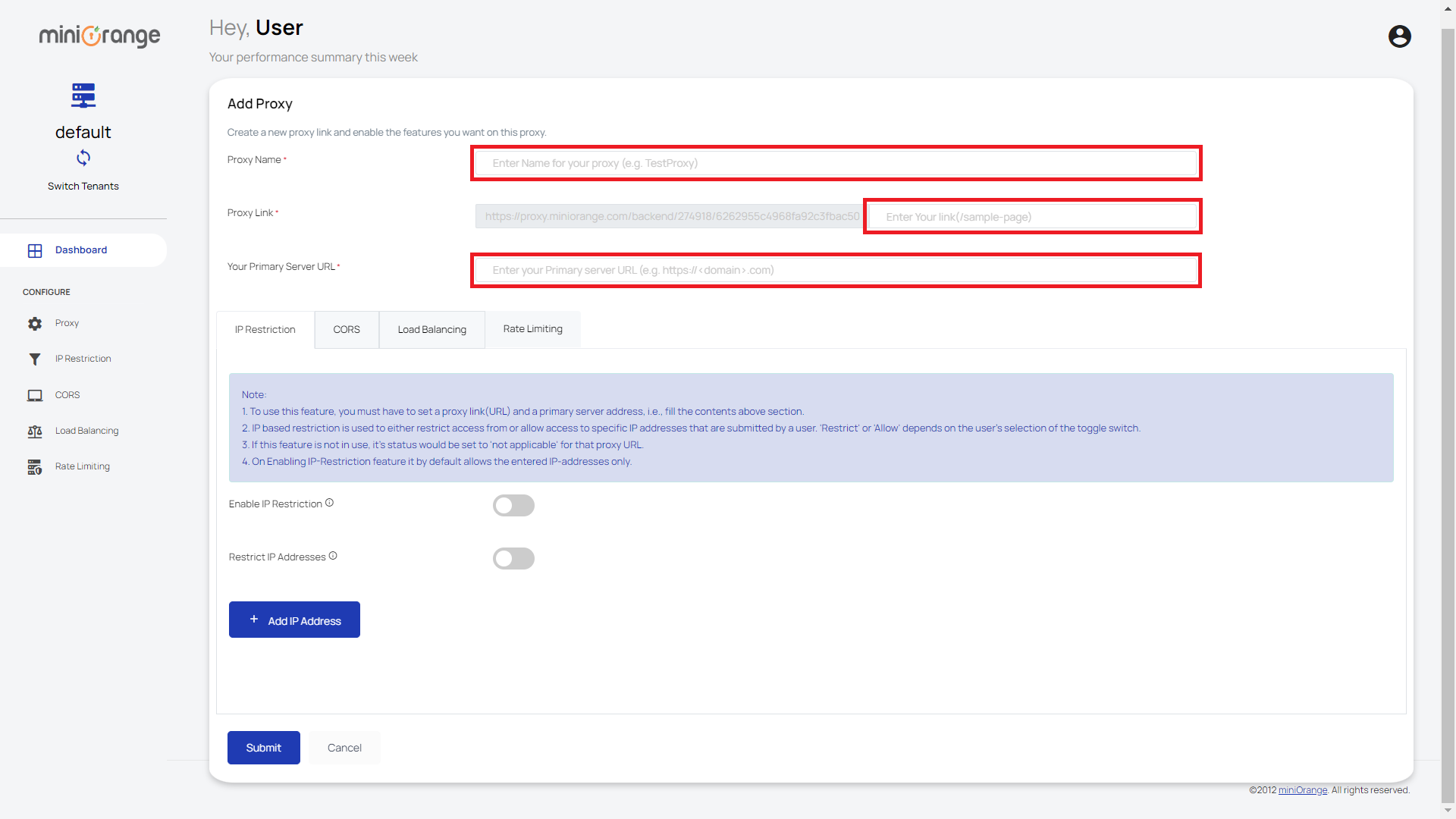Select the Rate Limiting tab

pos(532,328)
